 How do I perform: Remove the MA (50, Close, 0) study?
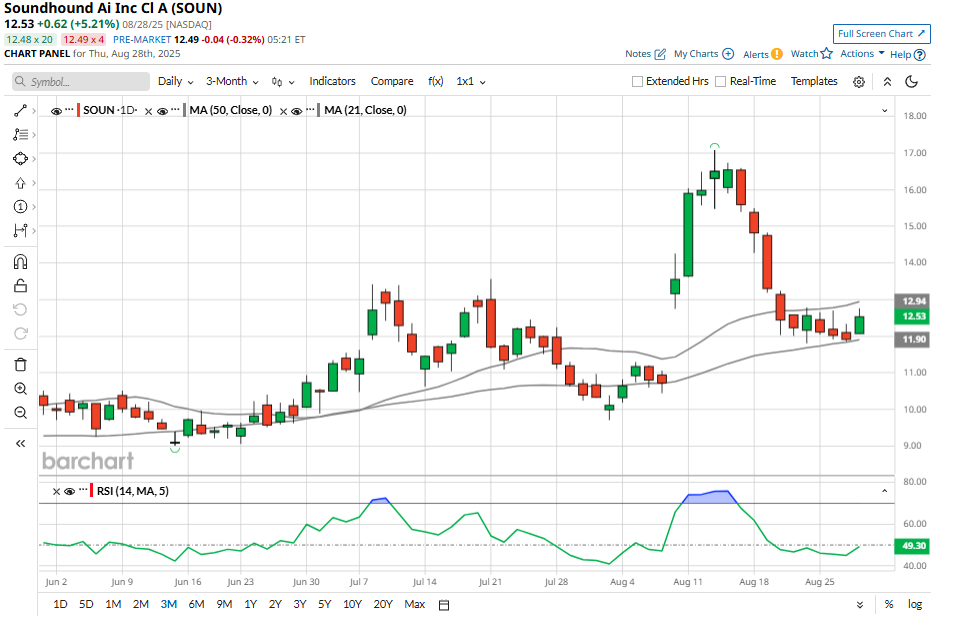click(148, 111)
